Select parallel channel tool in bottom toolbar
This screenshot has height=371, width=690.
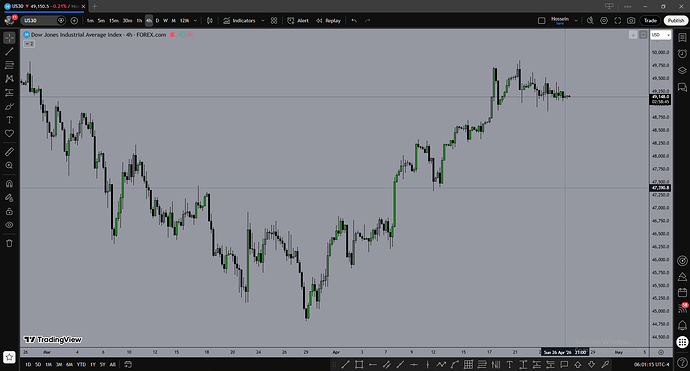click(386, 364)
